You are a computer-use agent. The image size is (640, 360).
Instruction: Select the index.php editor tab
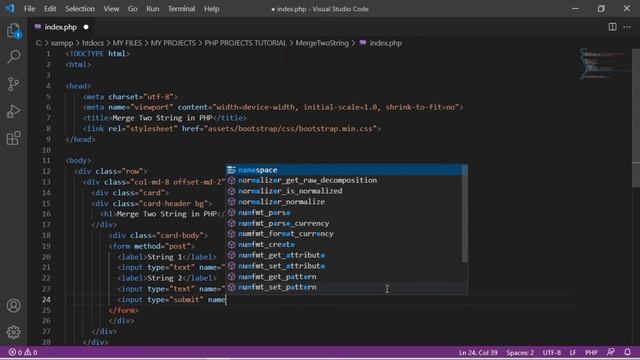point(61,27)
